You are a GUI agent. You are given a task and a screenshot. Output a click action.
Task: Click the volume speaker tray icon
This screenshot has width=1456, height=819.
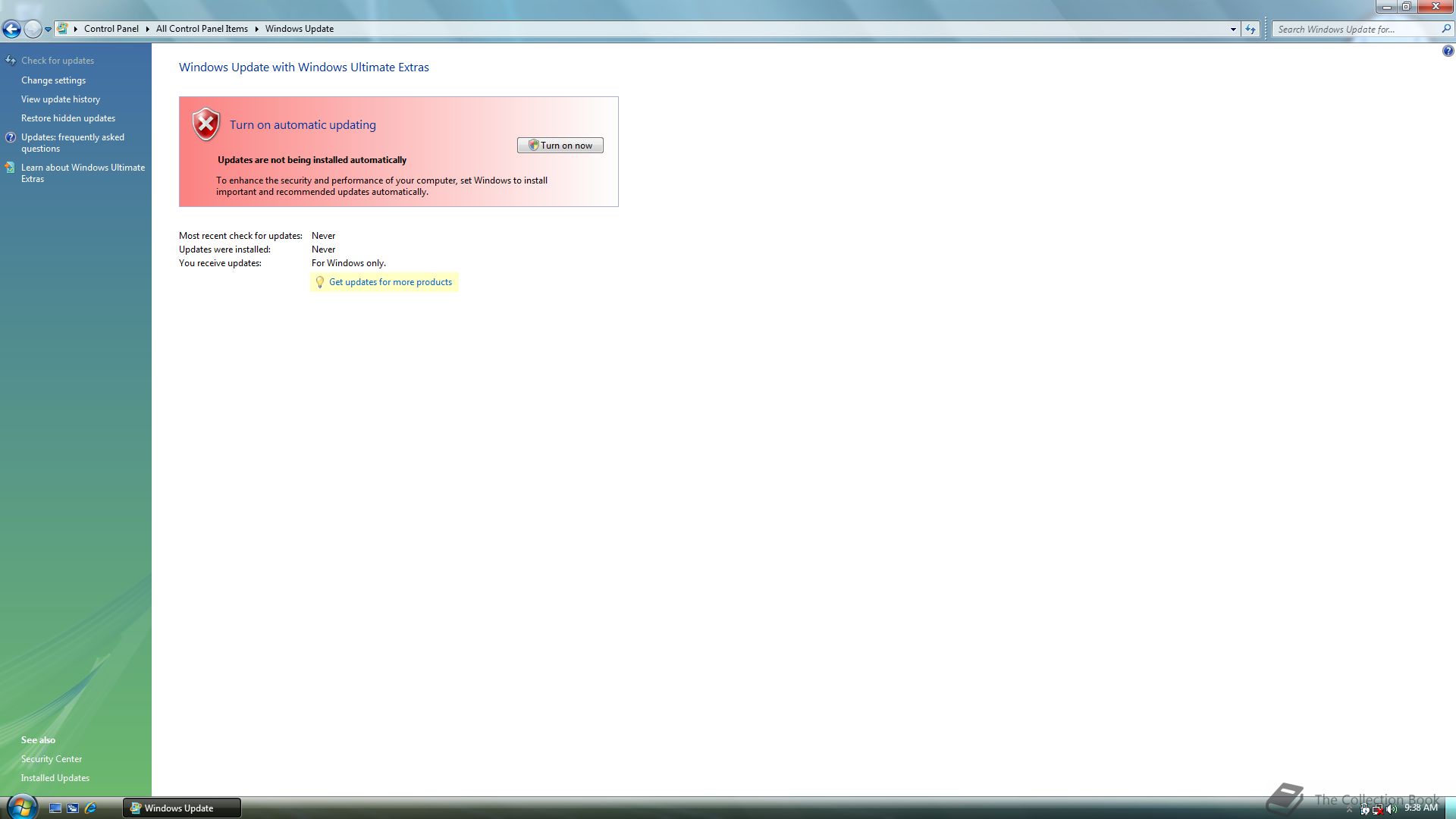click(1391, 809)
